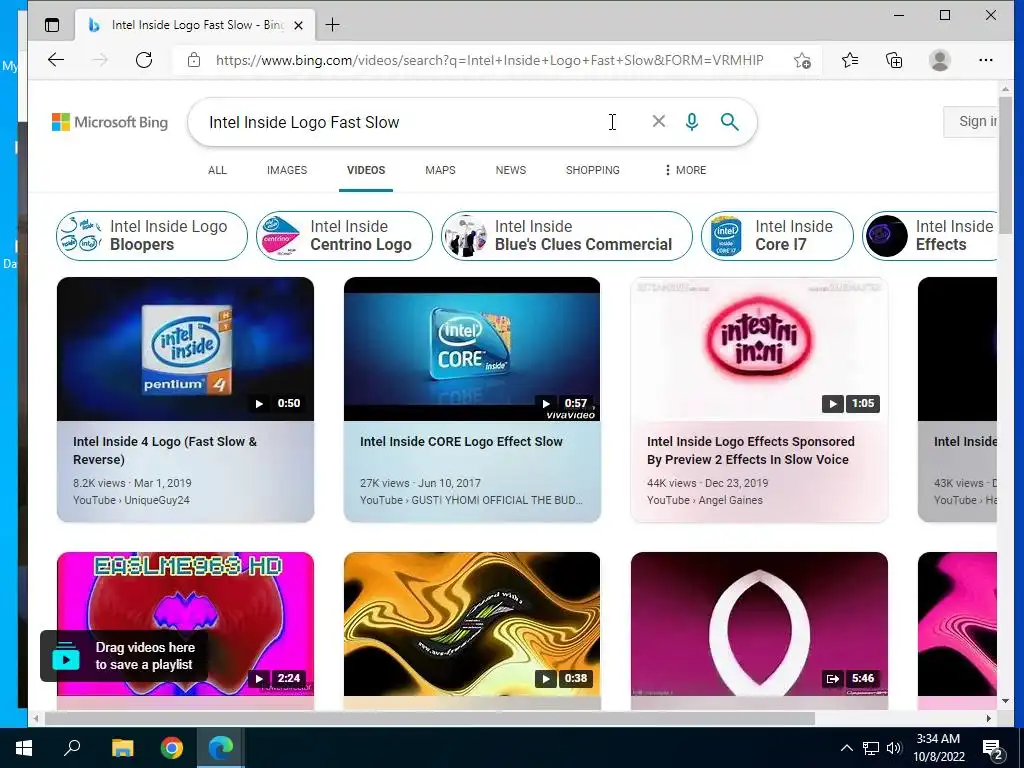Viewport: 1024px width, 768px height.
Task: Submit search with the magnifying glass icon
Action: point(729,121)
